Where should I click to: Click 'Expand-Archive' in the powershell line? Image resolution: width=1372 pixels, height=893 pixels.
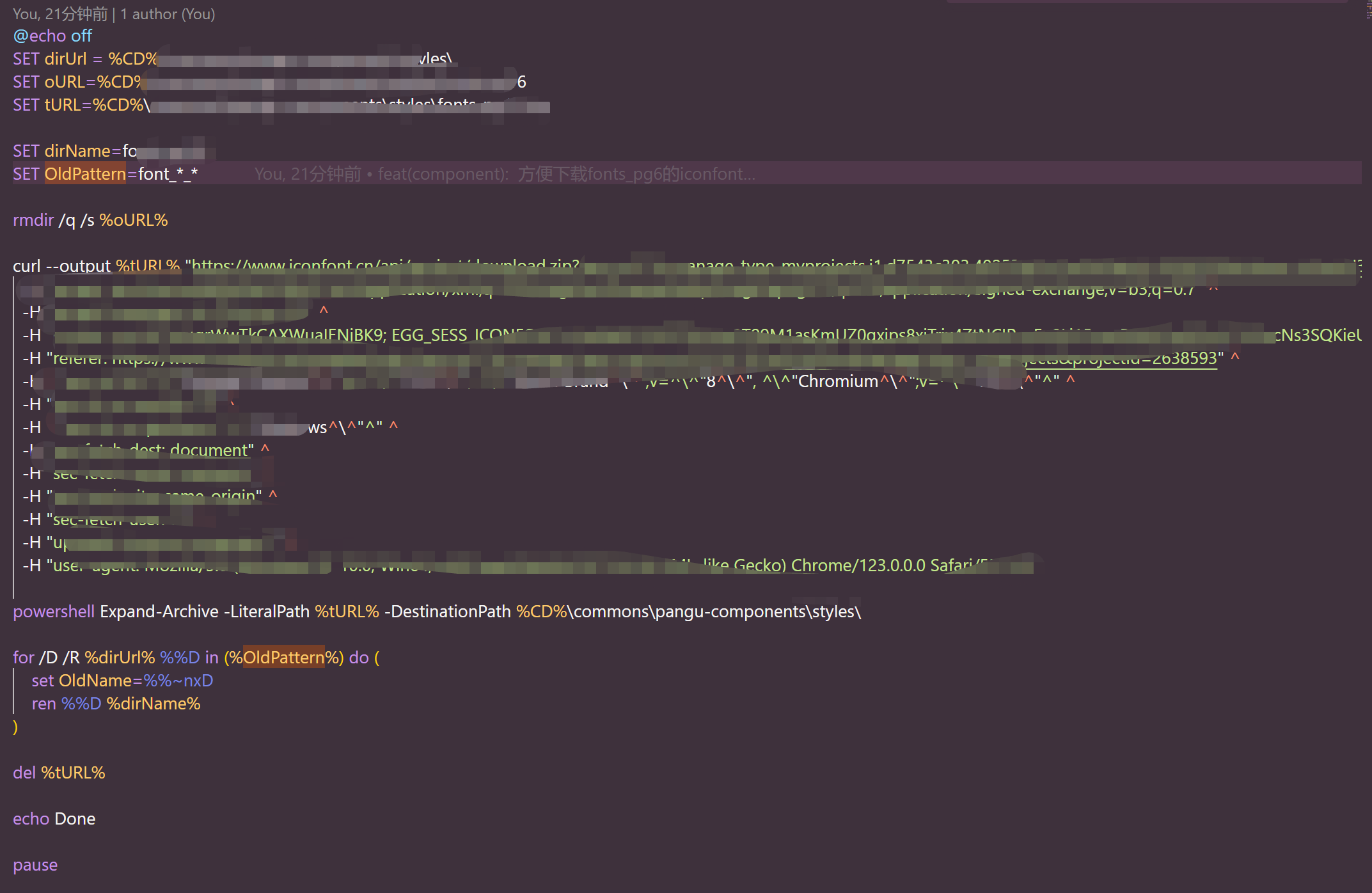tap(159, 612)
